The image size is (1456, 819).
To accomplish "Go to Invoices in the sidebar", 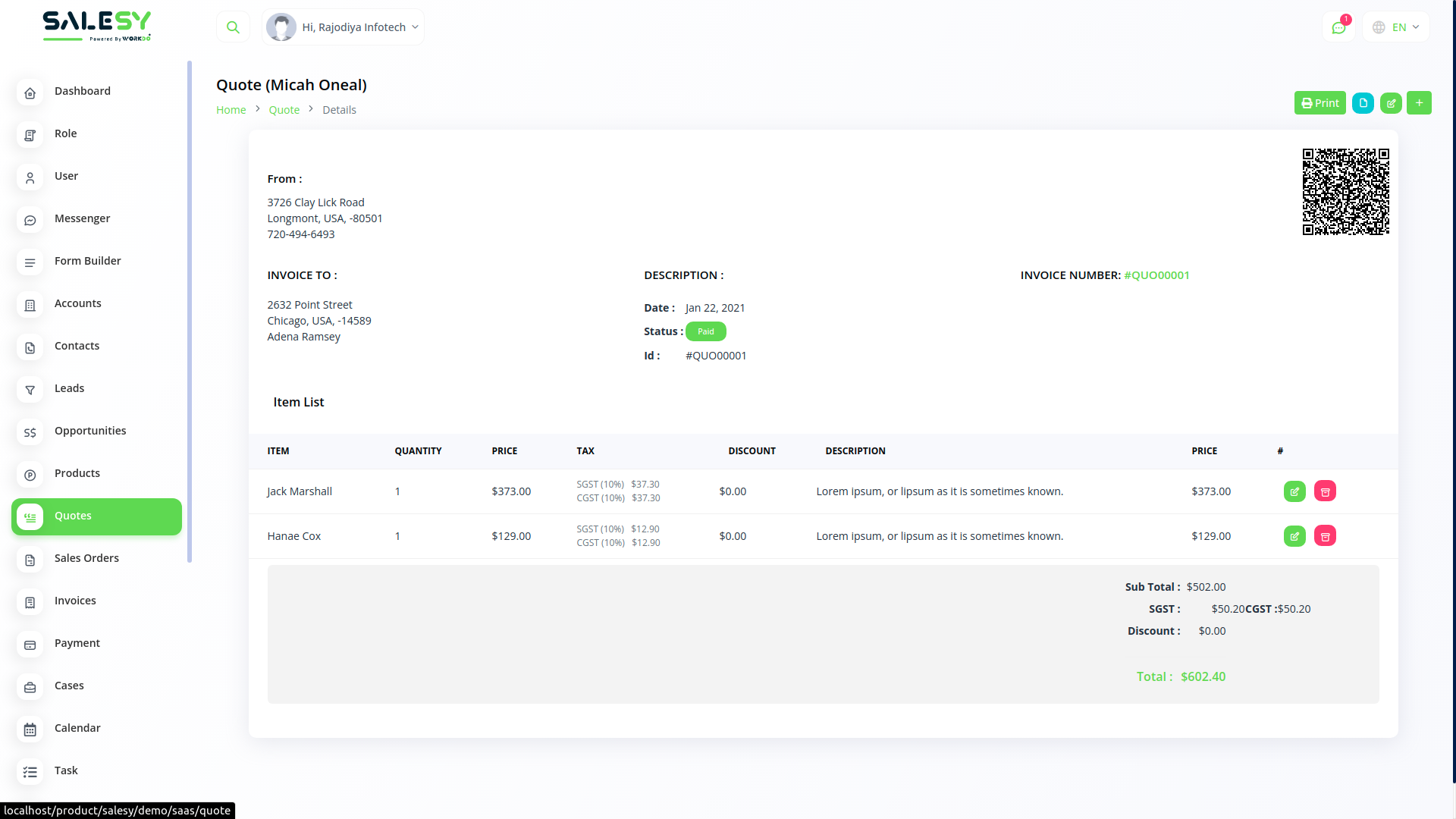I will coord(75,601).
